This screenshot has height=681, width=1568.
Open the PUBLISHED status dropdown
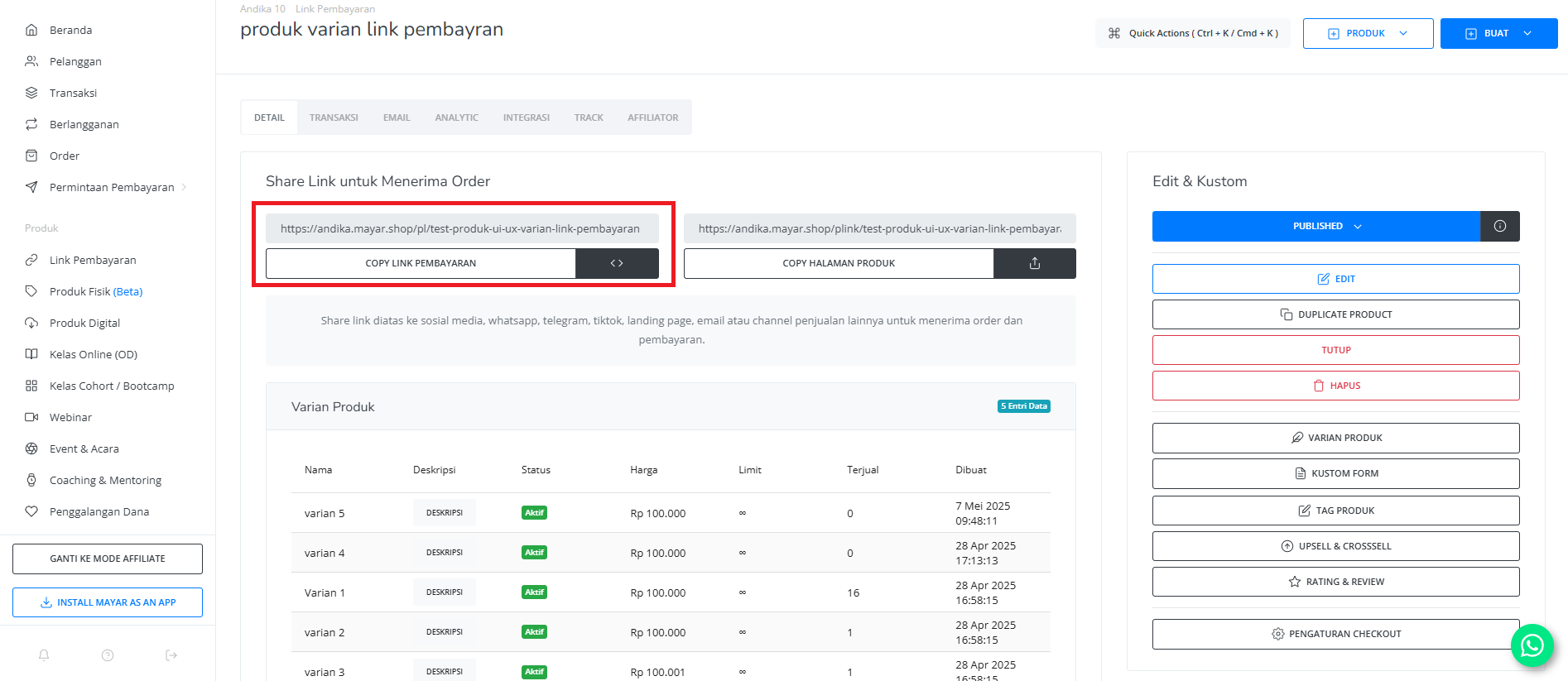click(x=1316, y=226)
